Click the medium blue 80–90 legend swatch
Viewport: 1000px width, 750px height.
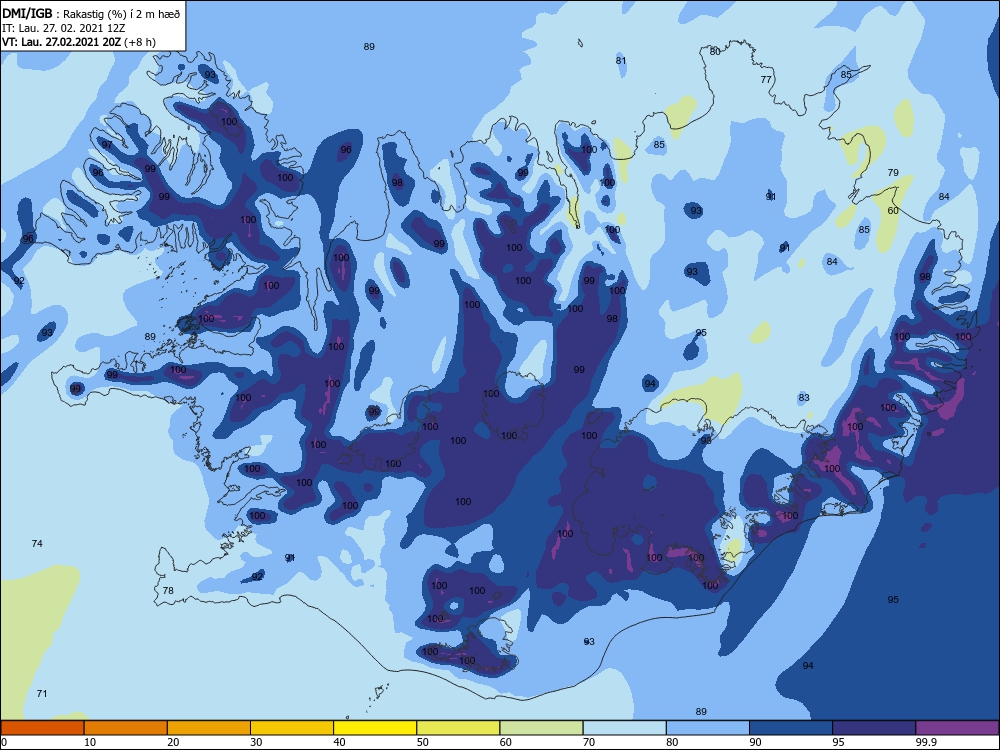[x=708, y=728]
